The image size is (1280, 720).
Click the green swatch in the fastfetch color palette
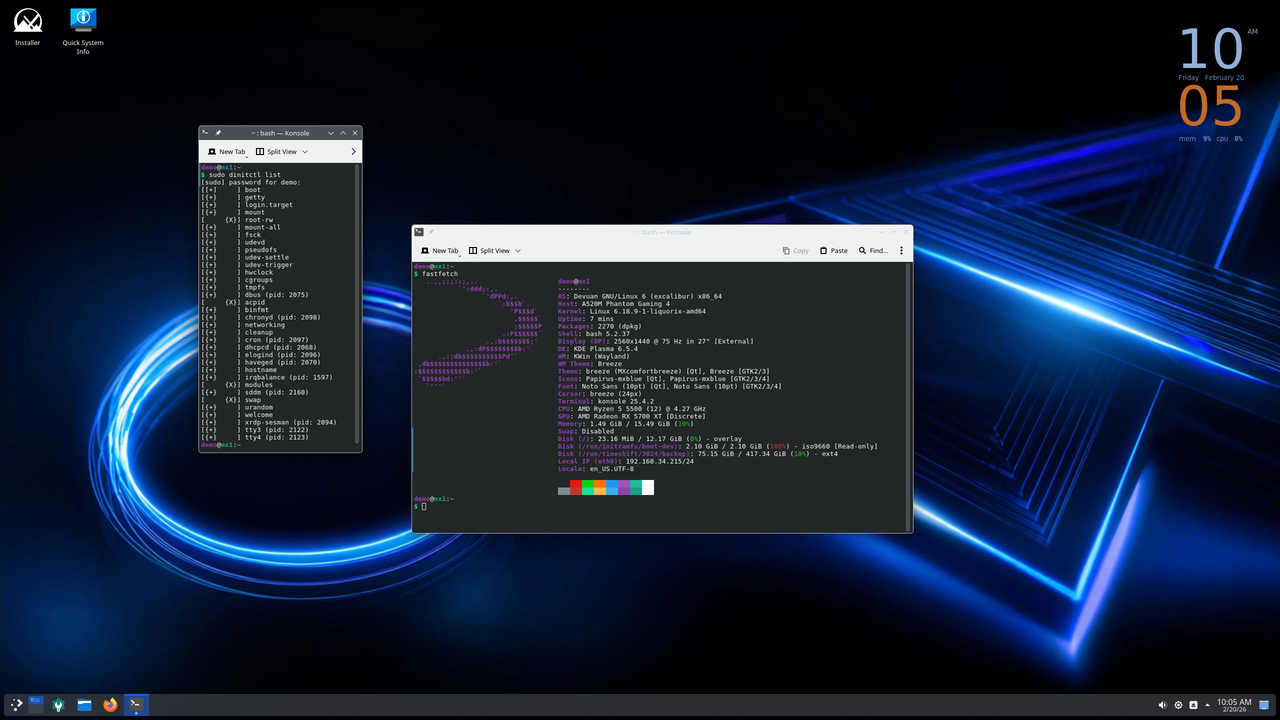click(x=588, y=484)
